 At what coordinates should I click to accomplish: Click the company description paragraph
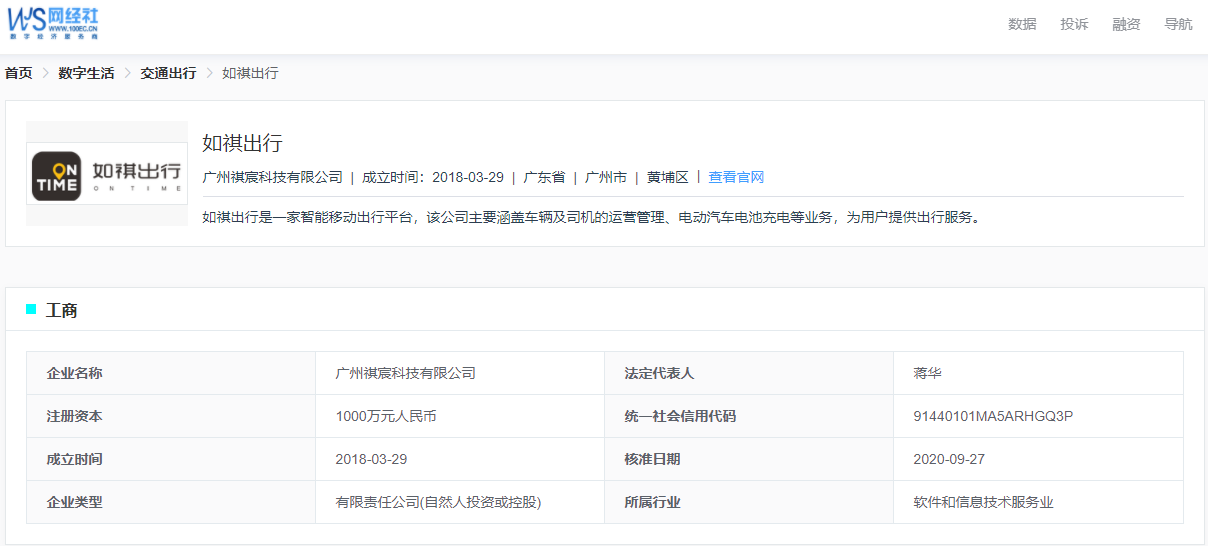tap(591, 217)
